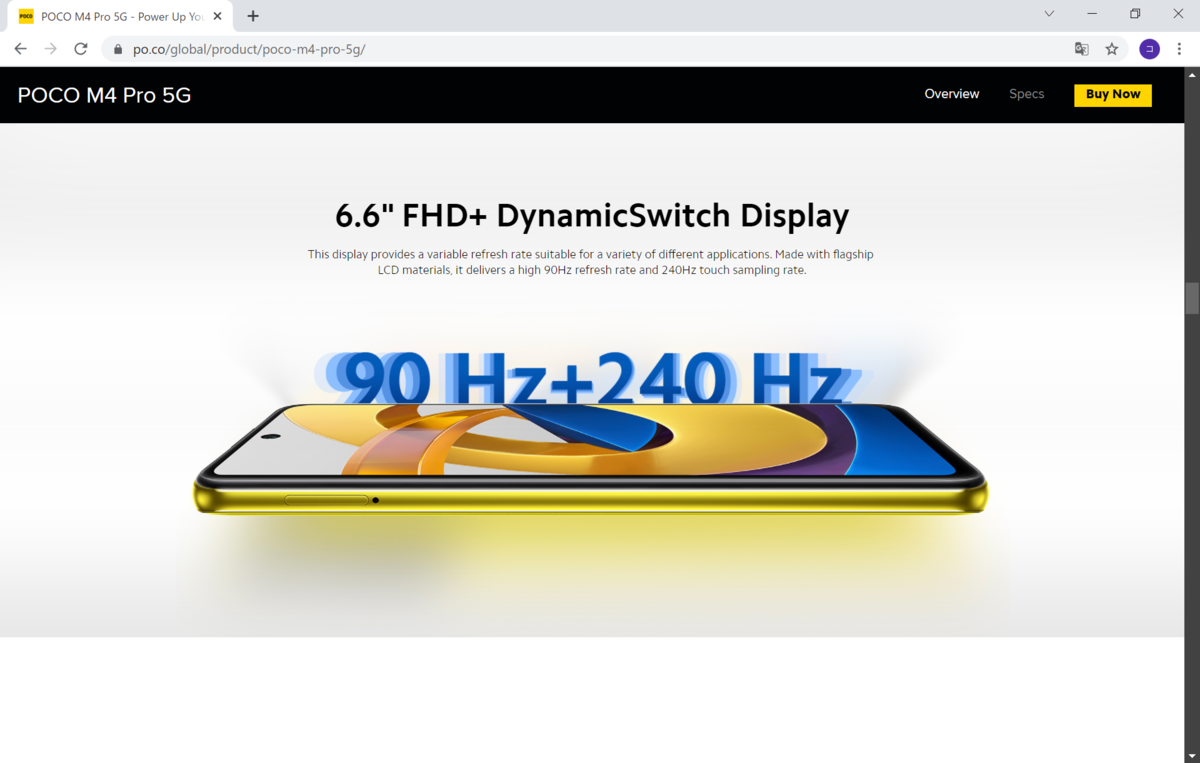Viewport: 1200px width, 763px height.
Task: Click the POCO M4 Pro 5G page title
Action: tap(104, 95)
